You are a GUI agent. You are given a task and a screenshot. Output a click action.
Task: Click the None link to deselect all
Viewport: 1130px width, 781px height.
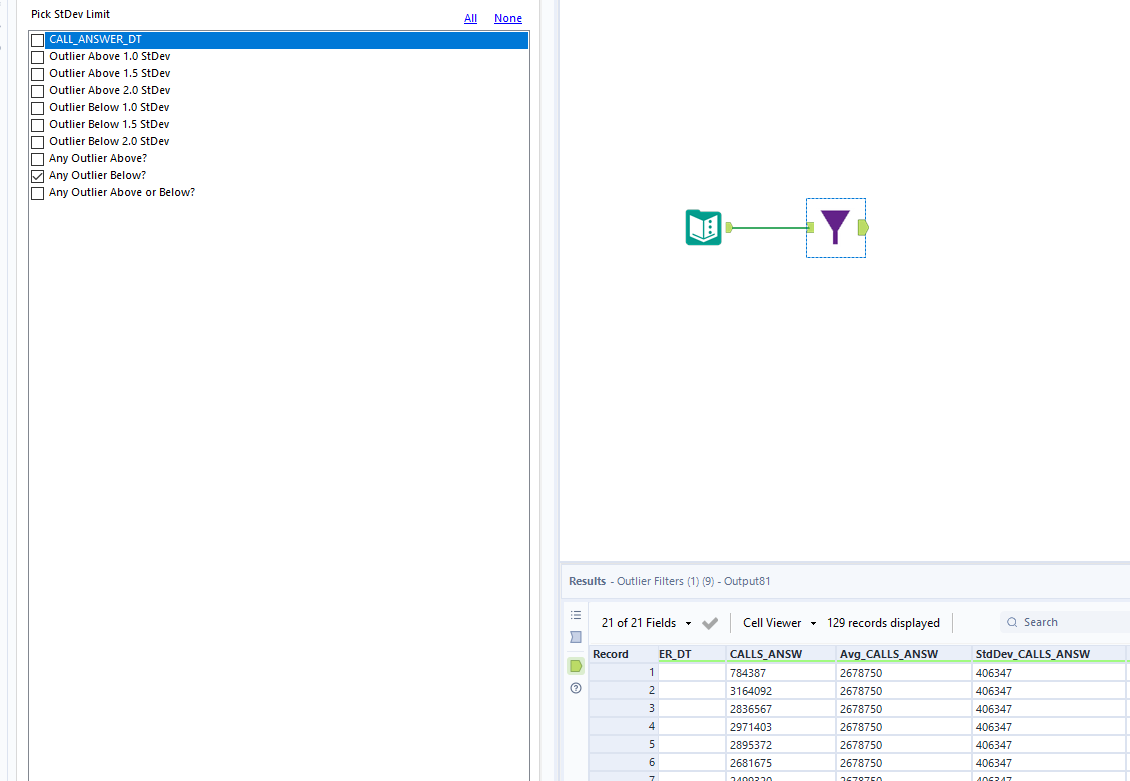[508, 18]
